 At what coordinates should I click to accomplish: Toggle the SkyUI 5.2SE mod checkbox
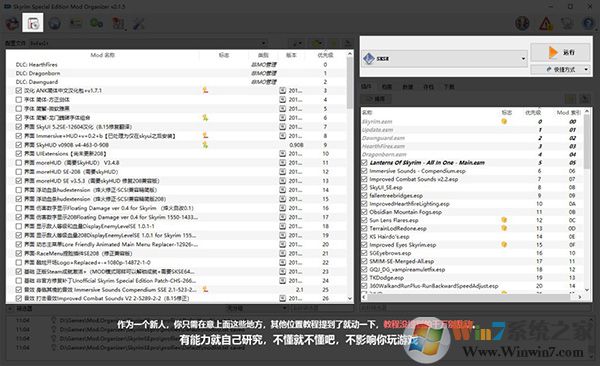pos(18,127)
